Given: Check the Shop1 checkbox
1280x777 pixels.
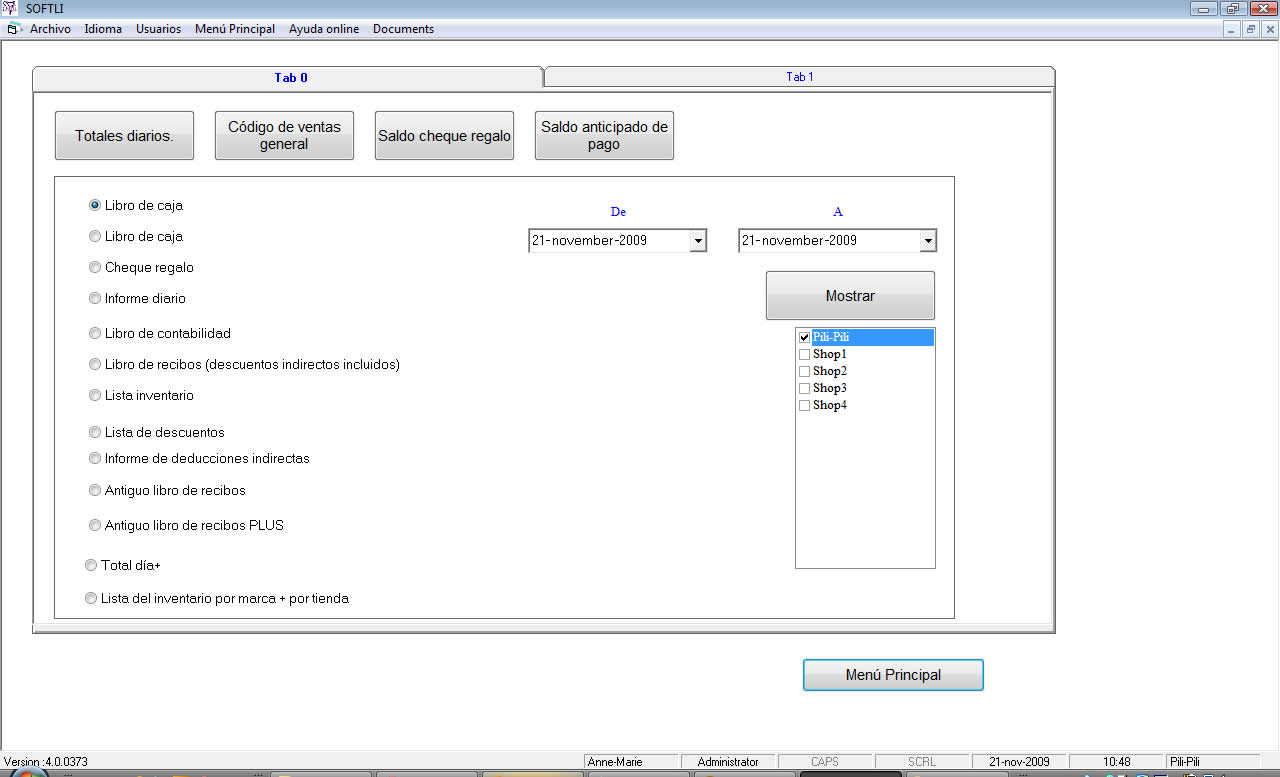Looking at the screenshot, I should coord(804,354).
